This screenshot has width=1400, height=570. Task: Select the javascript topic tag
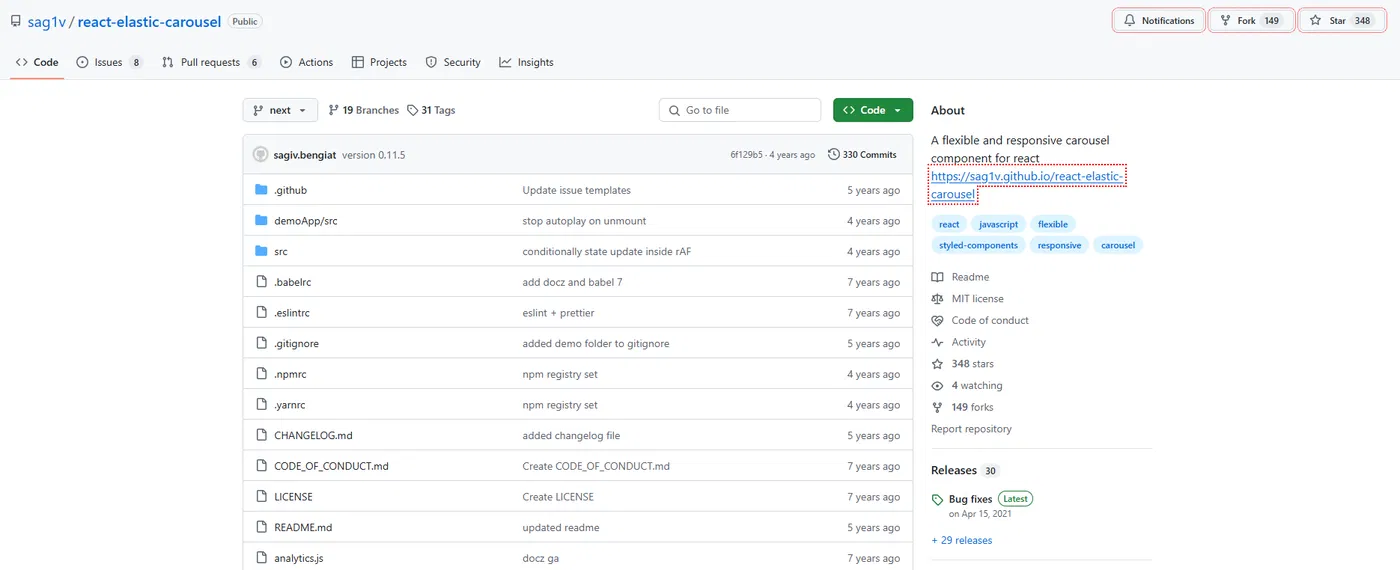tap(998, 224)
